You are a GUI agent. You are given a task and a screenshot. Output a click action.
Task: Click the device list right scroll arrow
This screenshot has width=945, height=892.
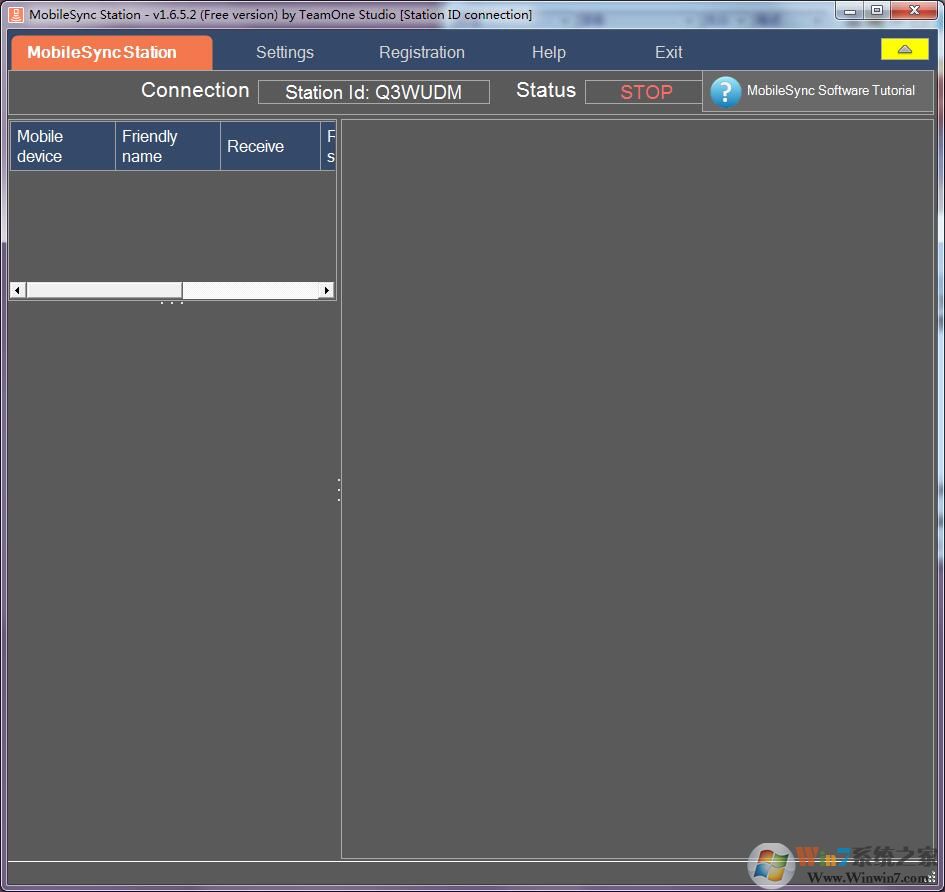click(327, 291)
